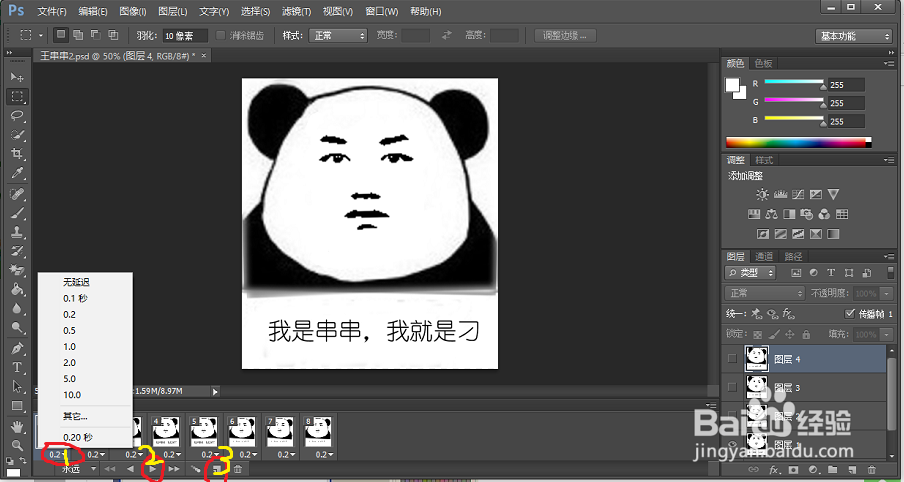
Task: Select the next animation frame
Action: (174, 469)
